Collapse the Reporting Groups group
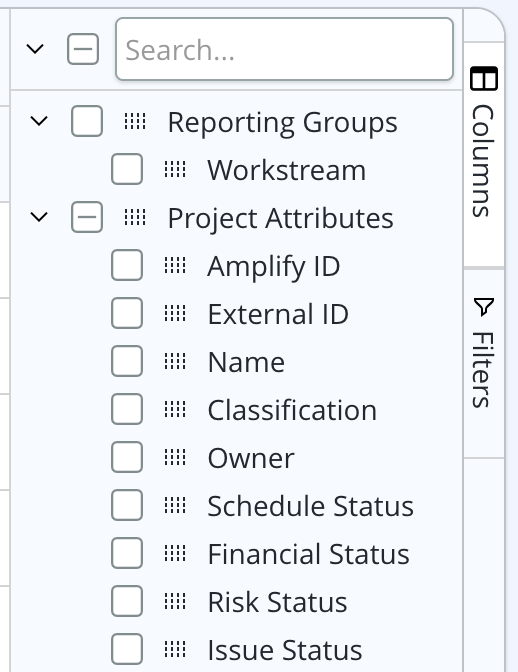The image size is (518, 672). (39, 121)
